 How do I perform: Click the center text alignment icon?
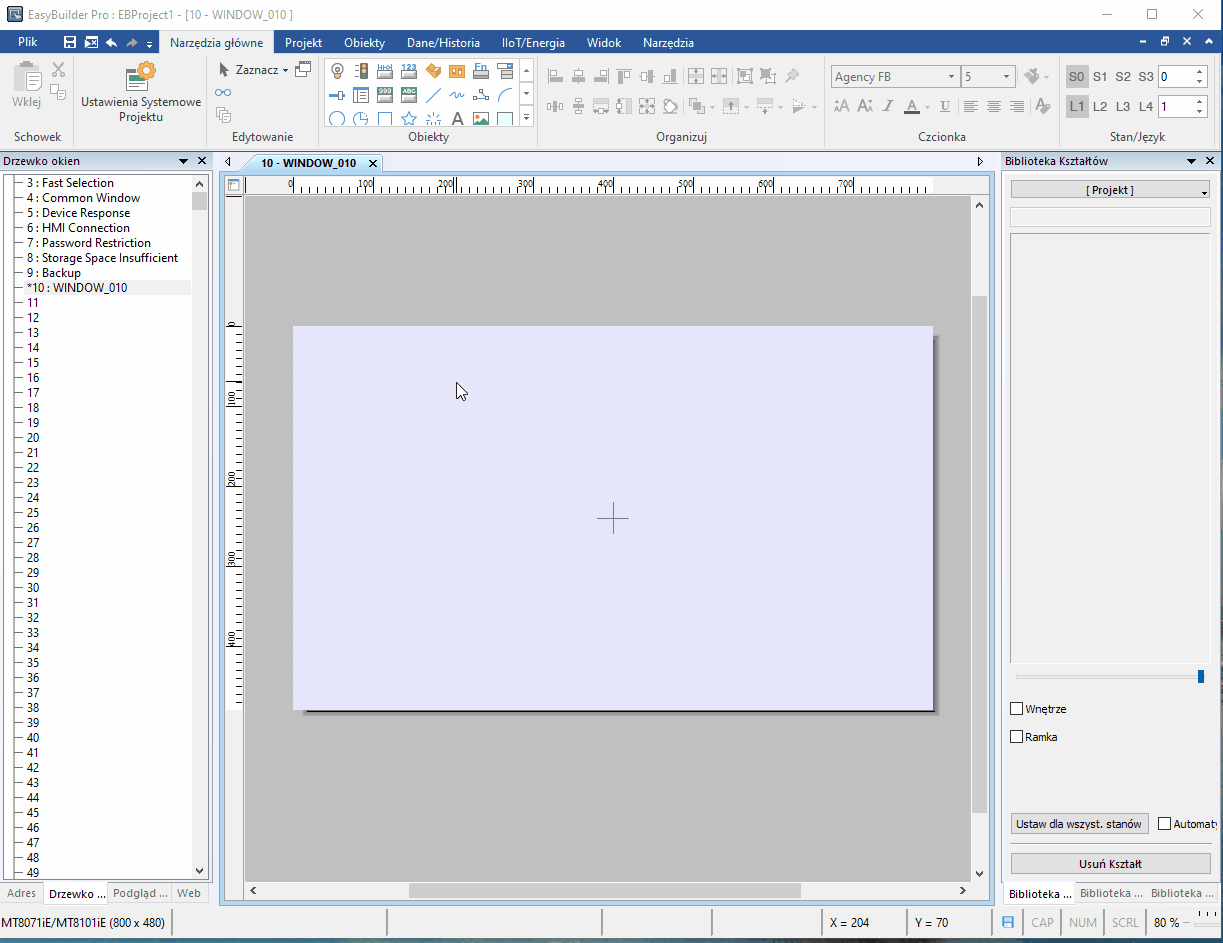pos(994,106)
